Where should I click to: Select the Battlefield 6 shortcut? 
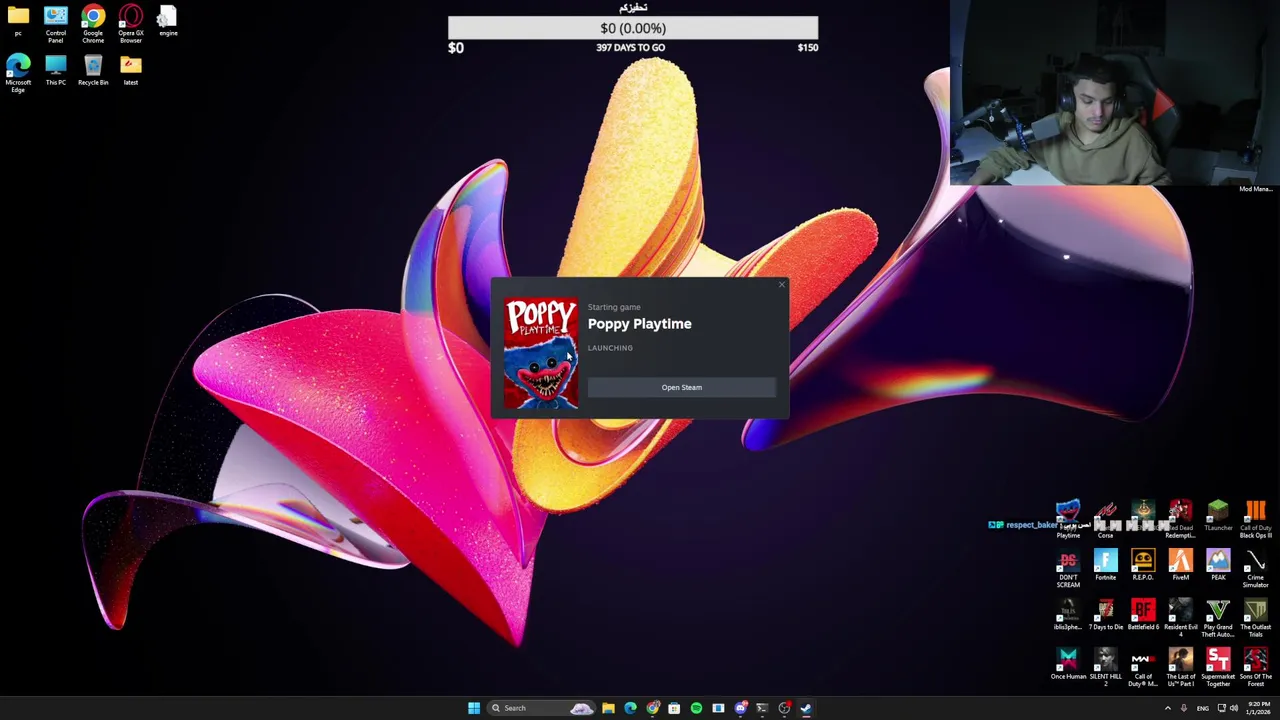coord(1143,616)
